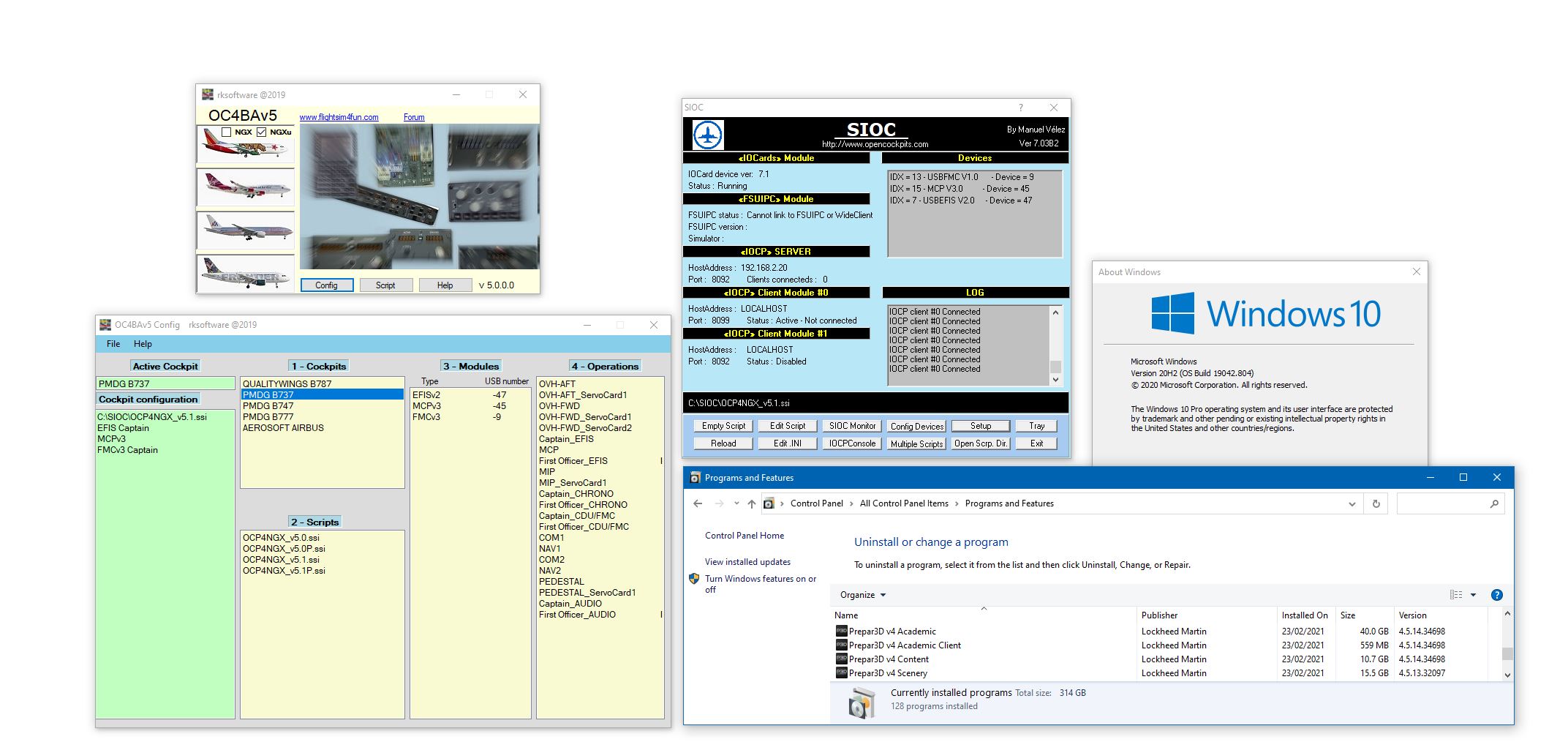Open the File menu in OC4BAv5 Config
The width and height of the screenshot is (1568, 753).
coord(113,343)
